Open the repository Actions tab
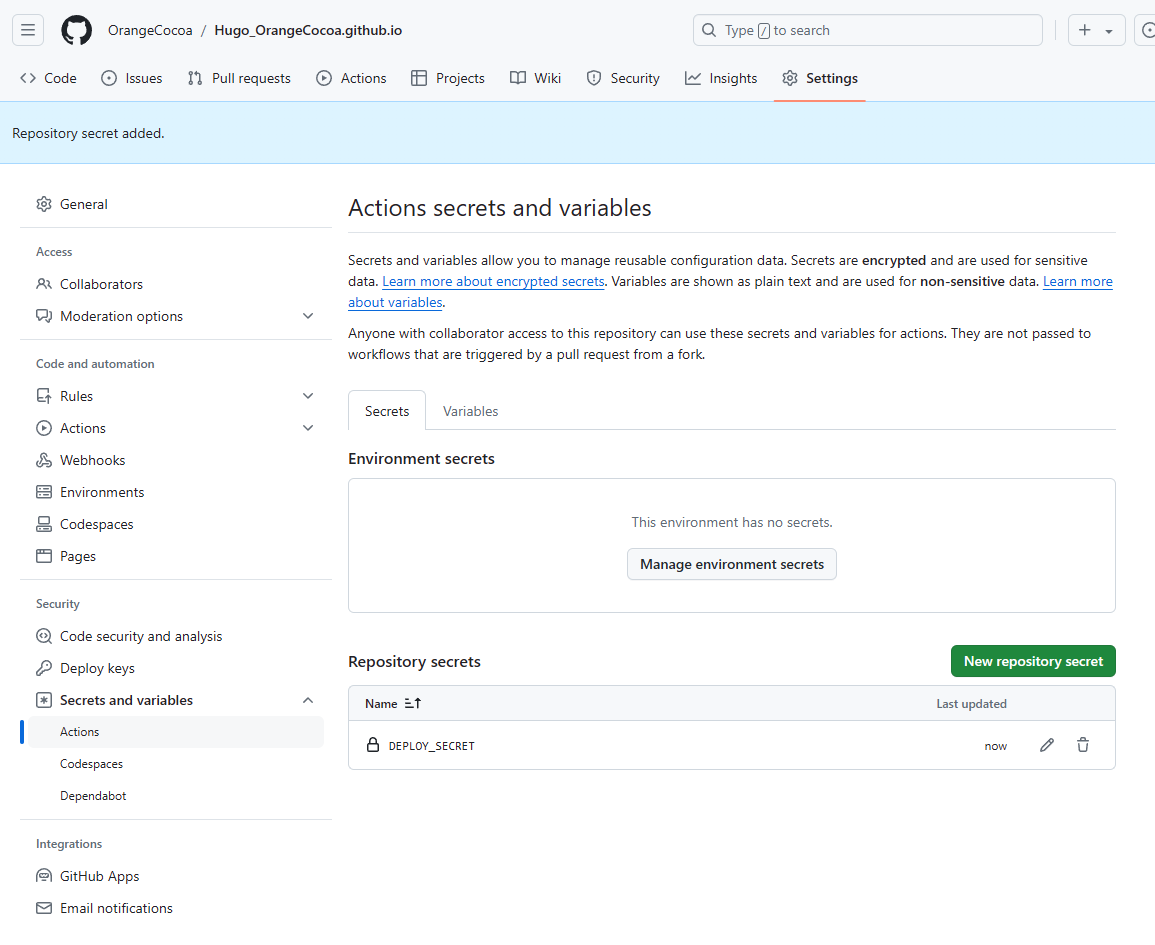 351,78
